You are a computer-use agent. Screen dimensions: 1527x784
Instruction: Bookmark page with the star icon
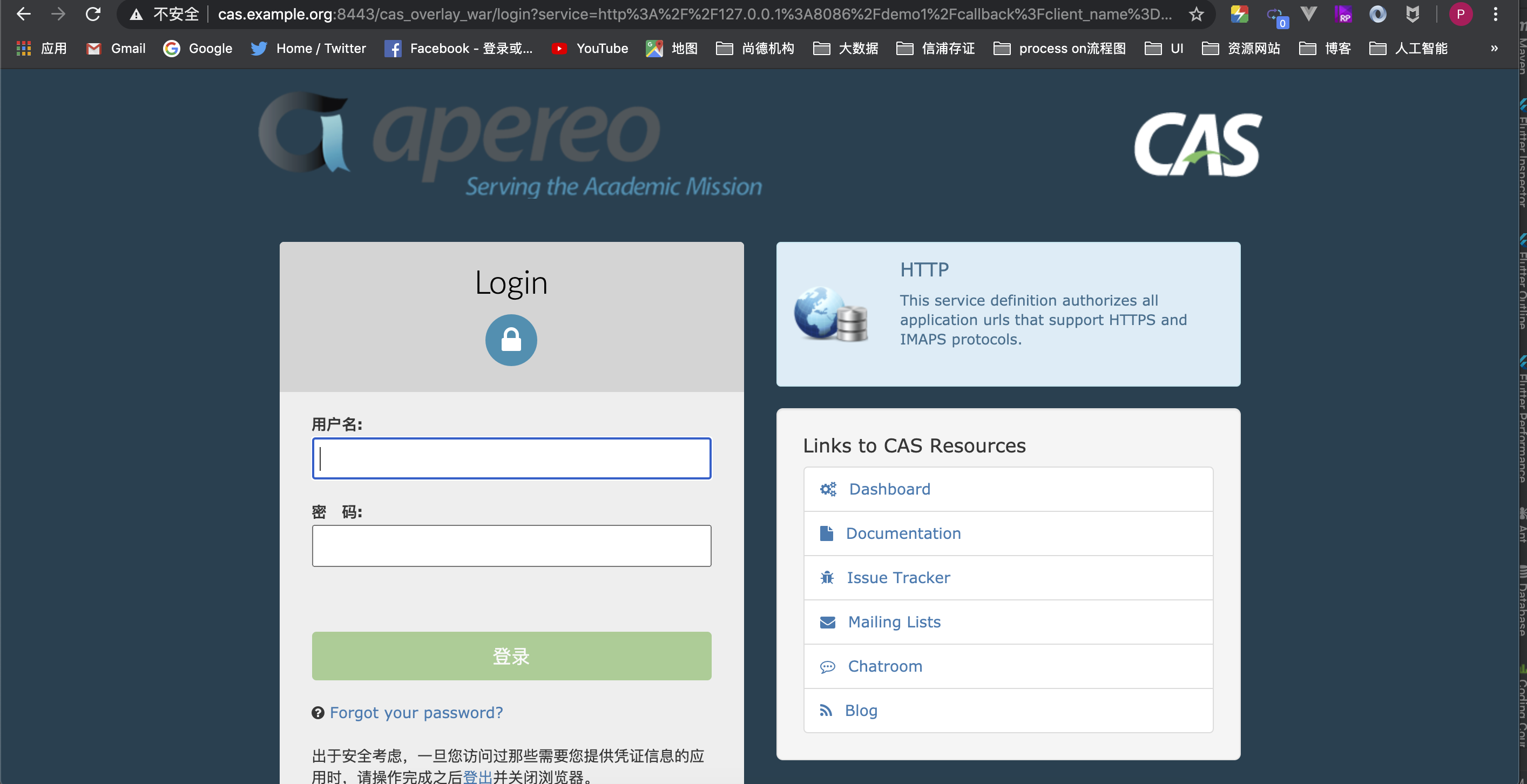[x=1196, y=14]
